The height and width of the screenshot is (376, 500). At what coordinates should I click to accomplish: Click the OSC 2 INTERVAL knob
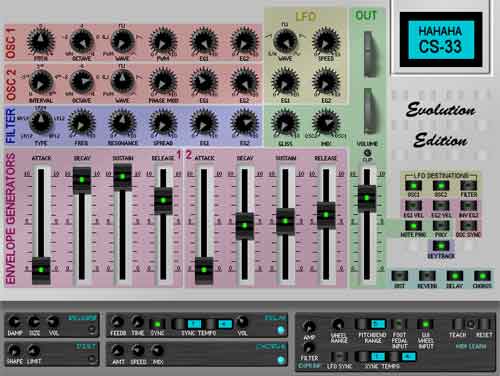(41, 83)
